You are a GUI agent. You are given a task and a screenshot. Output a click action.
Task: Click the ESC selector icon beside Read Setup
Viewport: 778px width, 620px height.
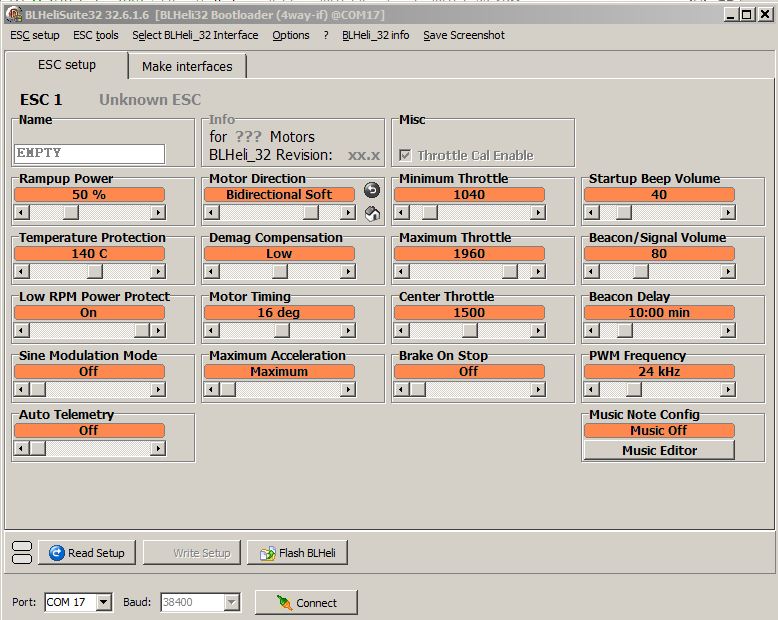(x=22, y=553)
